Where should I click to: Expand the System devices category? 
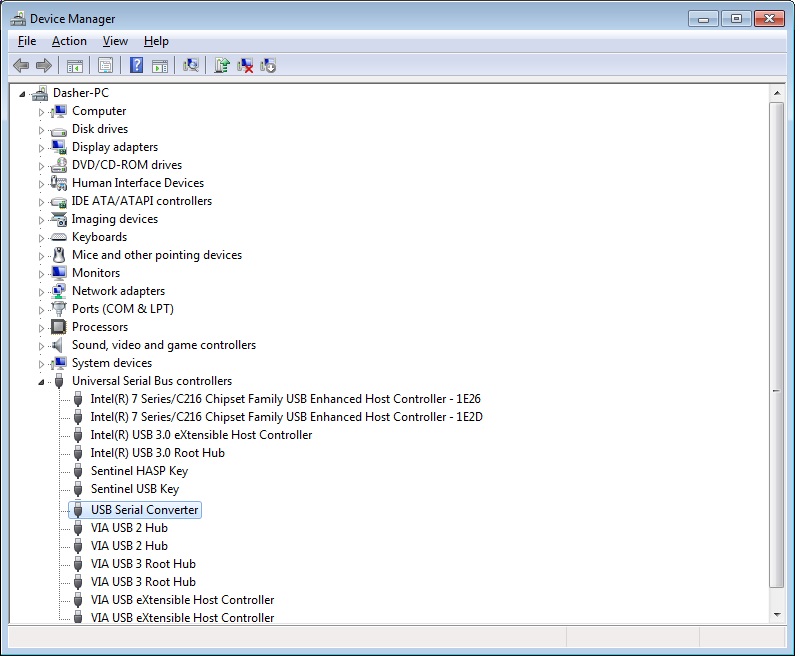click(x=41, y=364)
